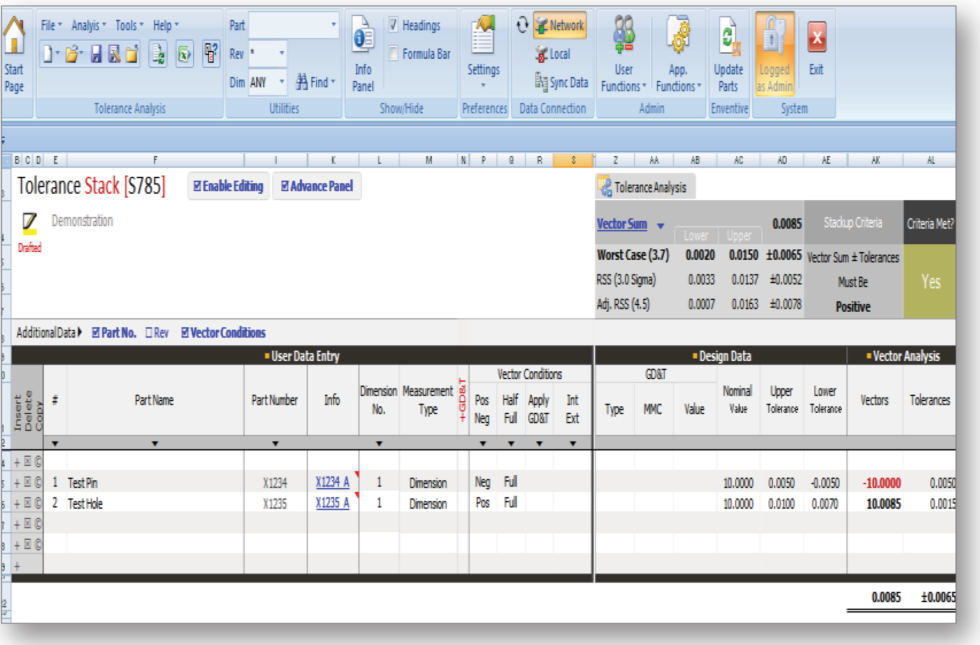Open the X1234 A info link
The image size is (980, 645).
pos(332,482)
